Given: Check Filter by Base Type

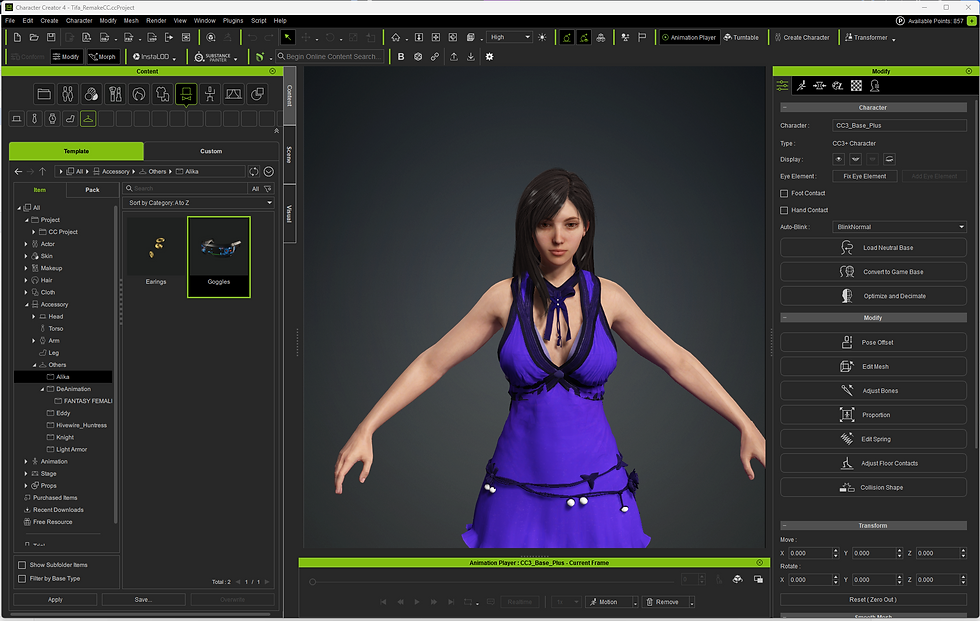Looking at the screenshot, I should pos(22,579).
